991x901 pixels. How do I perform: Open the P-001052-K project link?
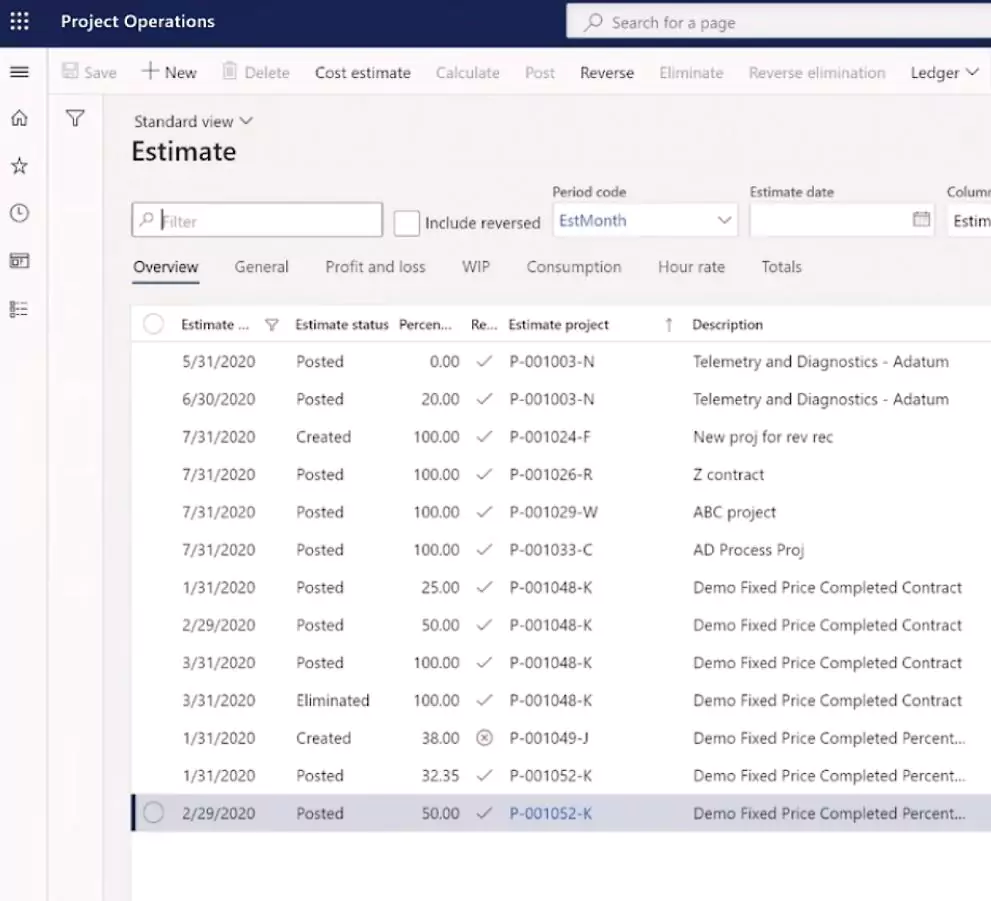[550, 813]
